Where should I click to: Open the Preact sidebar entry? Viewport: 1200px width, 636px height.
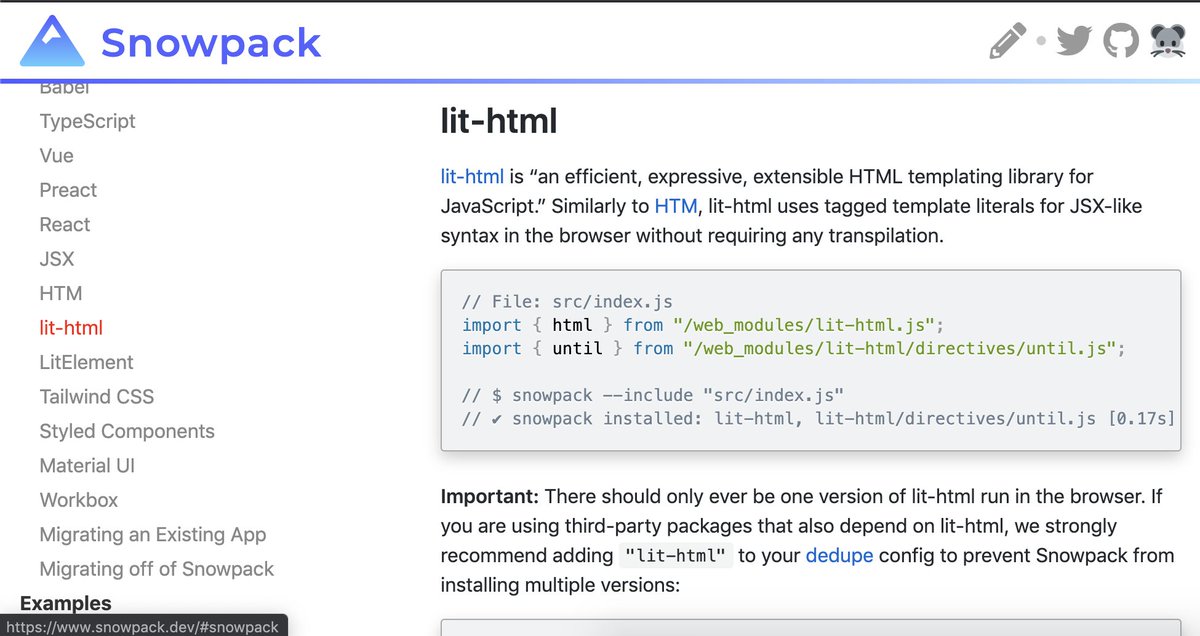pyautogui.click(x=68, y=190)
